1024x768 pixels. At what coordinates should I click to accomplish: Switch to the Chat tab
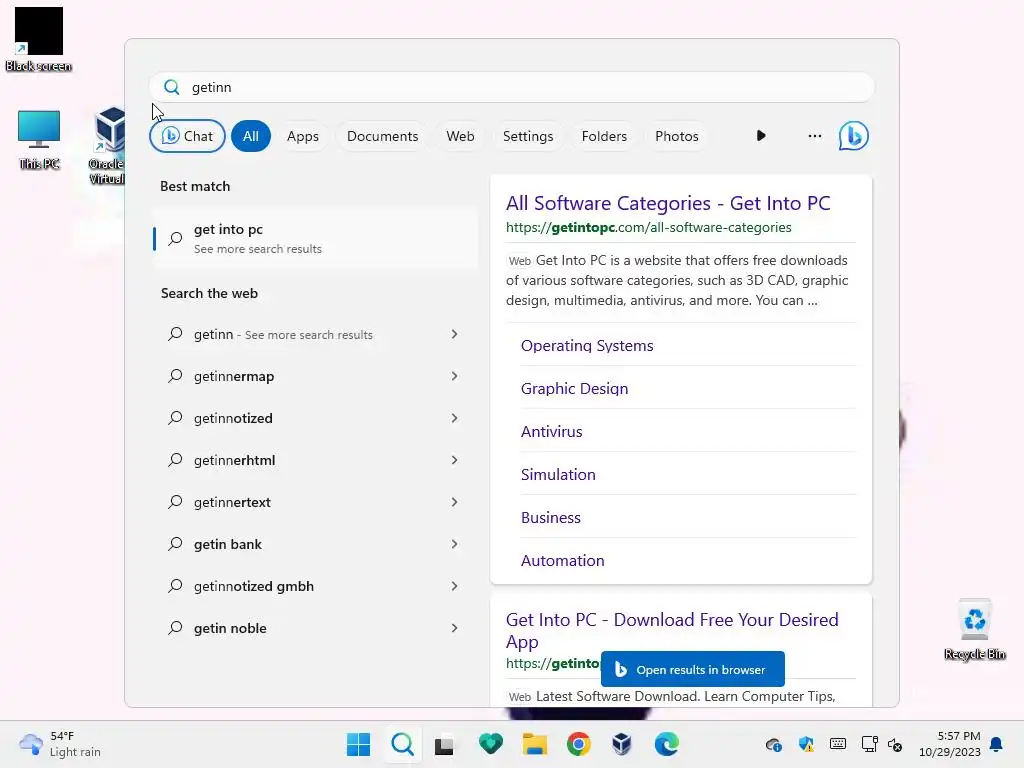coord(187,136)
